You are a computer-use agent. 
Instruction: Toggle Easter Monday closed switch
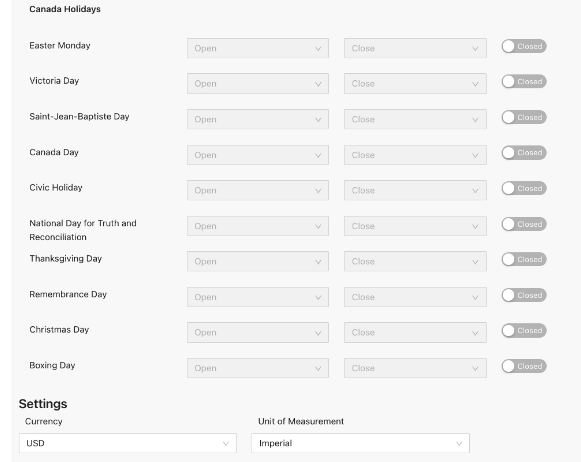(x=524, y=46)
